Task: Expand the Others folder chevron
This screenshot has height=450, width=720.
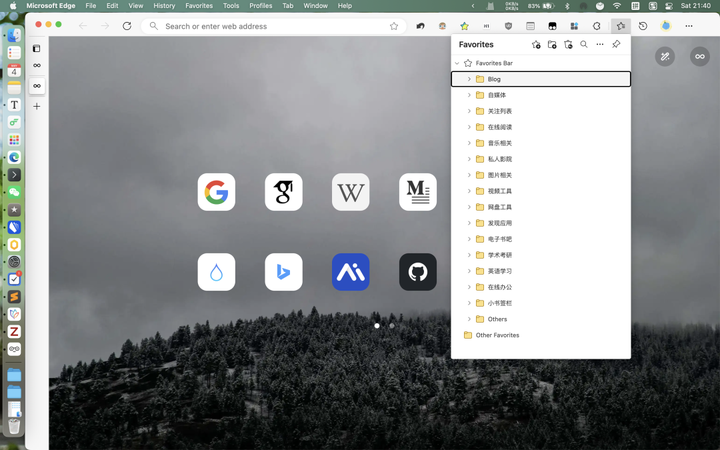Action: click(469, 319)
